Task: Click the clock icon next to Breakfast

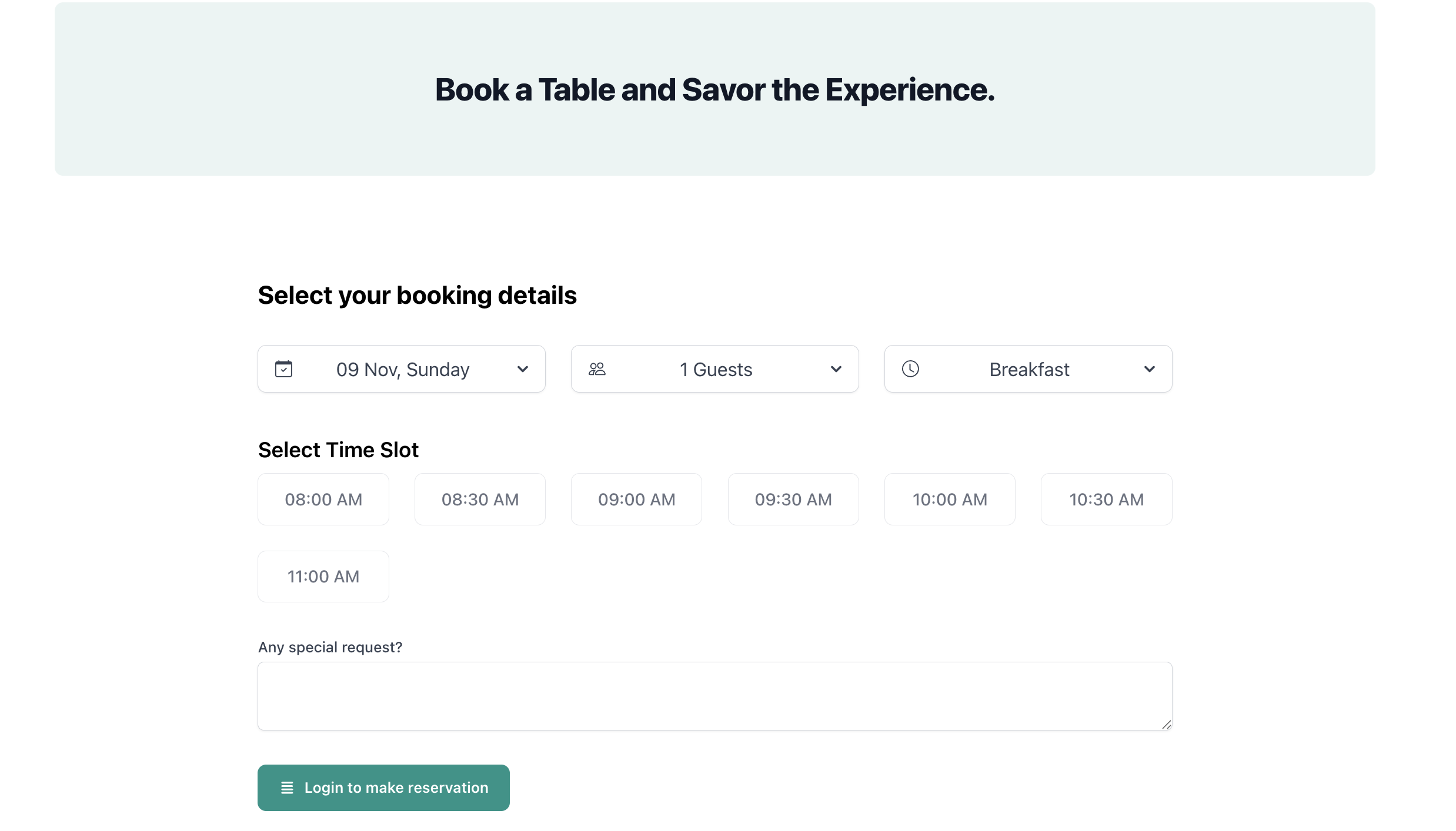Action: pos(910,368)
